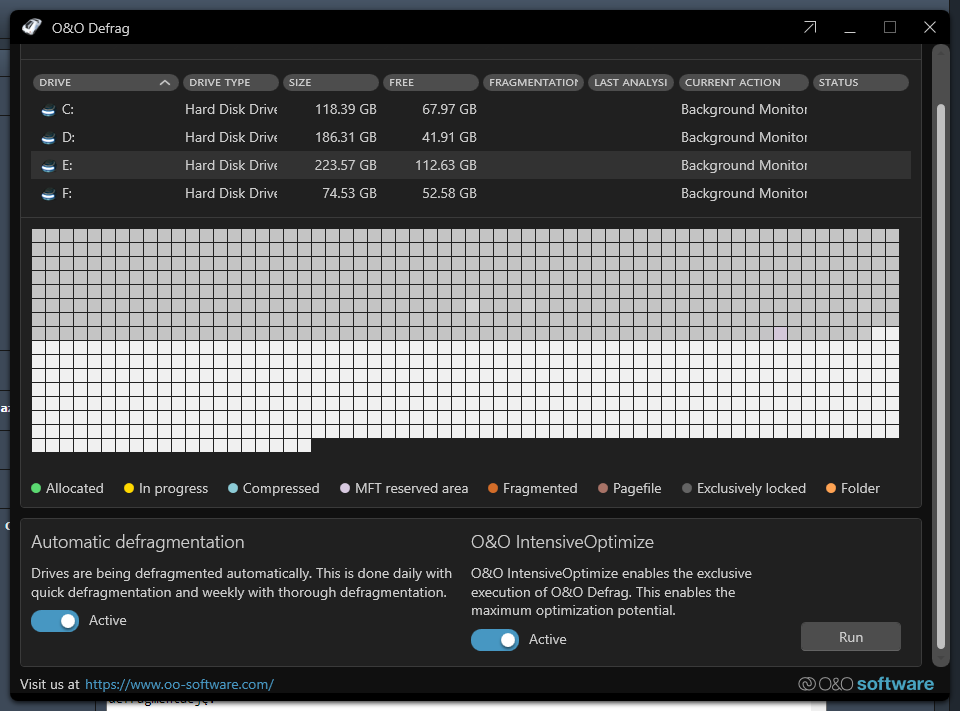This screenshot has width=960, height=711.
Task: Click the O&O software logo in footer
Action: click(x=866, y=683)
